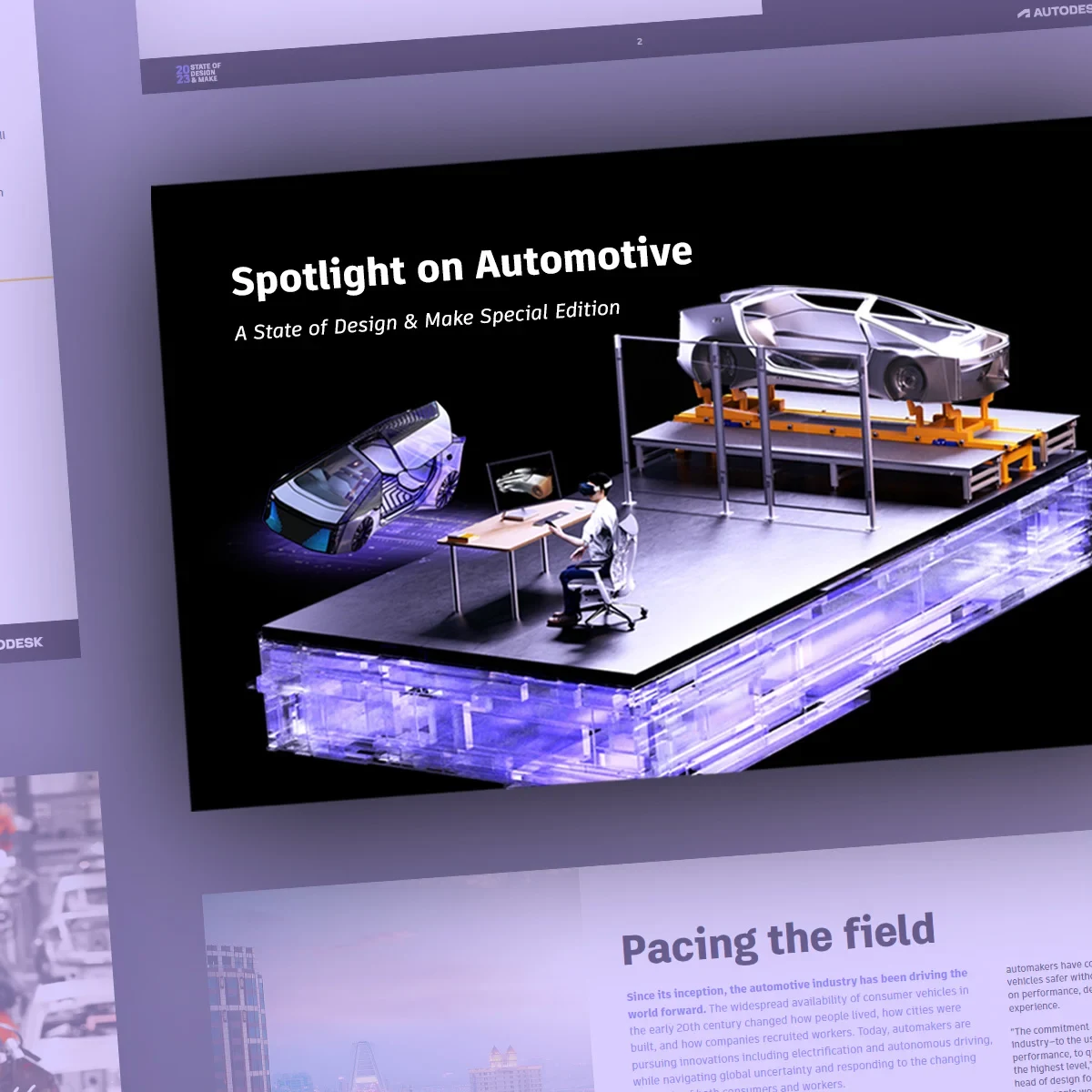1092x1092 pixels.
Task: Select the VR headset on the seated designer
Action: (x=591, y=485)
